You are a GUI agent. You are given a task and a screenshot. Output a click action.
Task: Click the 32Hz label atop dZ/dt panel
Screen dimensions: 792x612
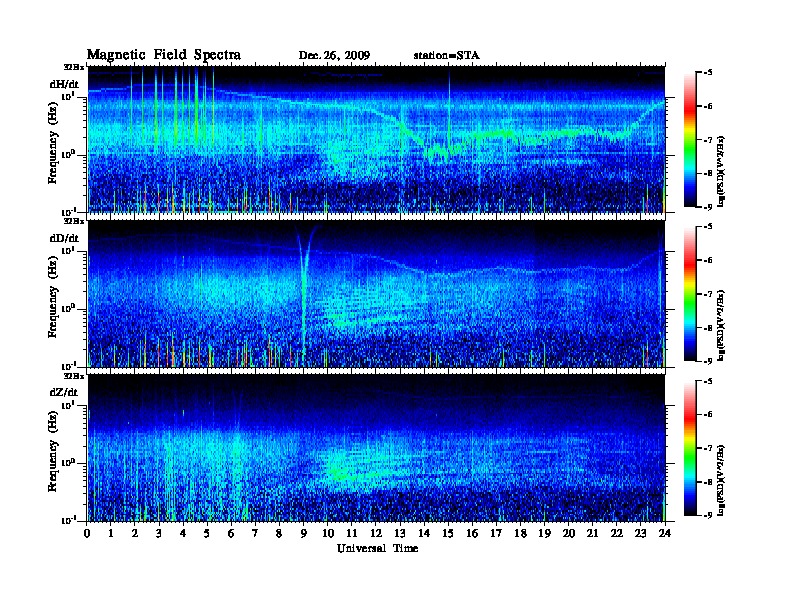click(74, 376)
